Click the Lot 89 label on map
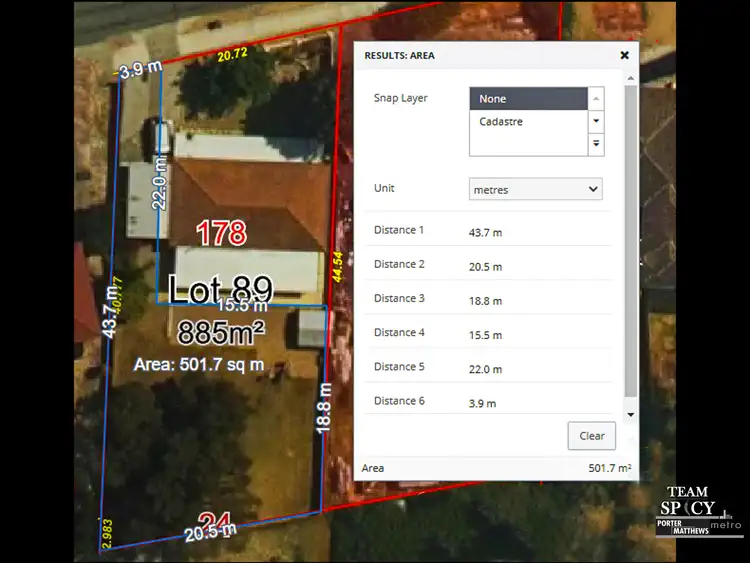The height and width of the screenshot is (563, 750). [x=220, y=290]
